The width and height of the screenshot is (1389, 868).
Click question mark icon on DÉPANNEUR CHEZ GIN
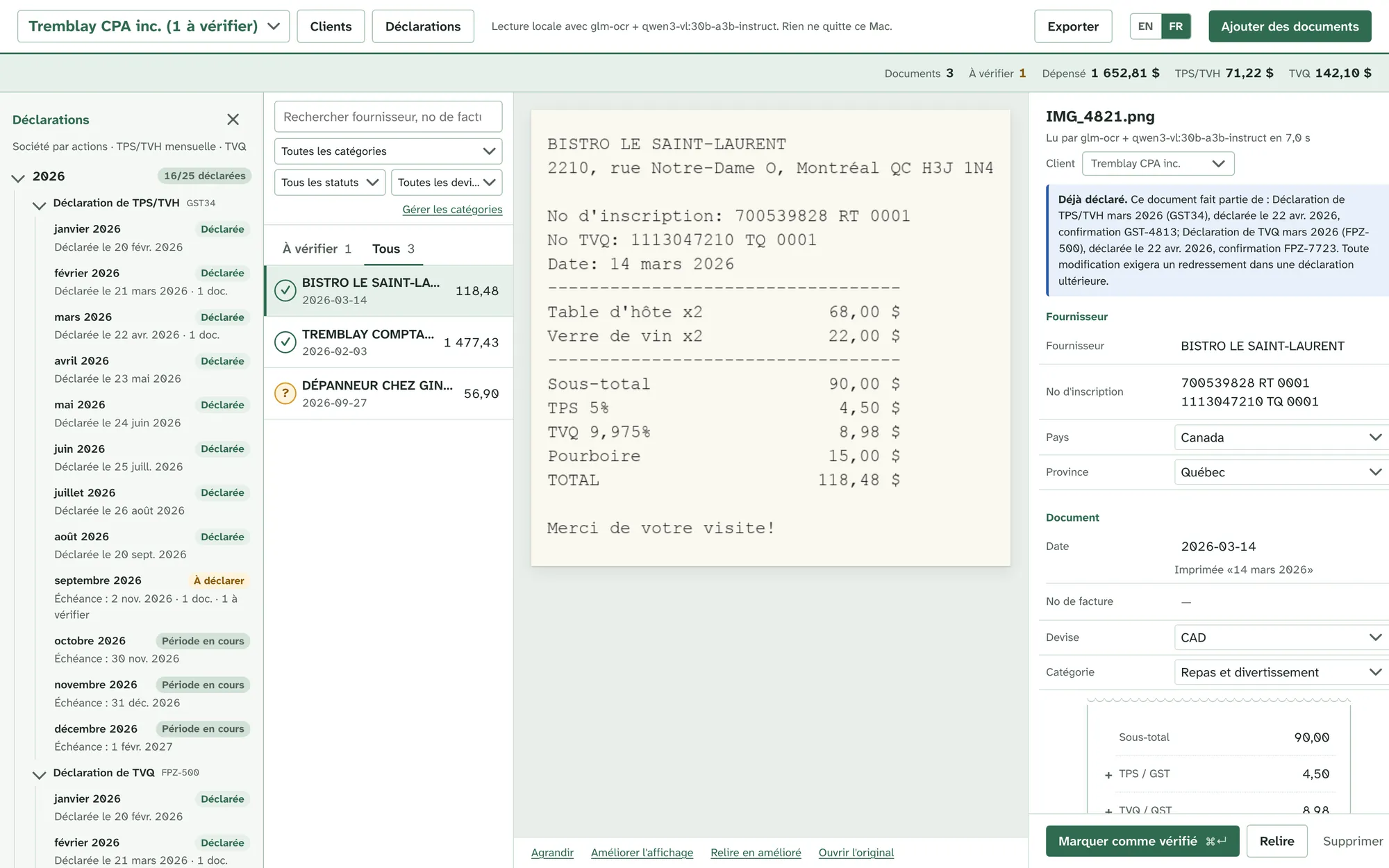tap(285, 393)
